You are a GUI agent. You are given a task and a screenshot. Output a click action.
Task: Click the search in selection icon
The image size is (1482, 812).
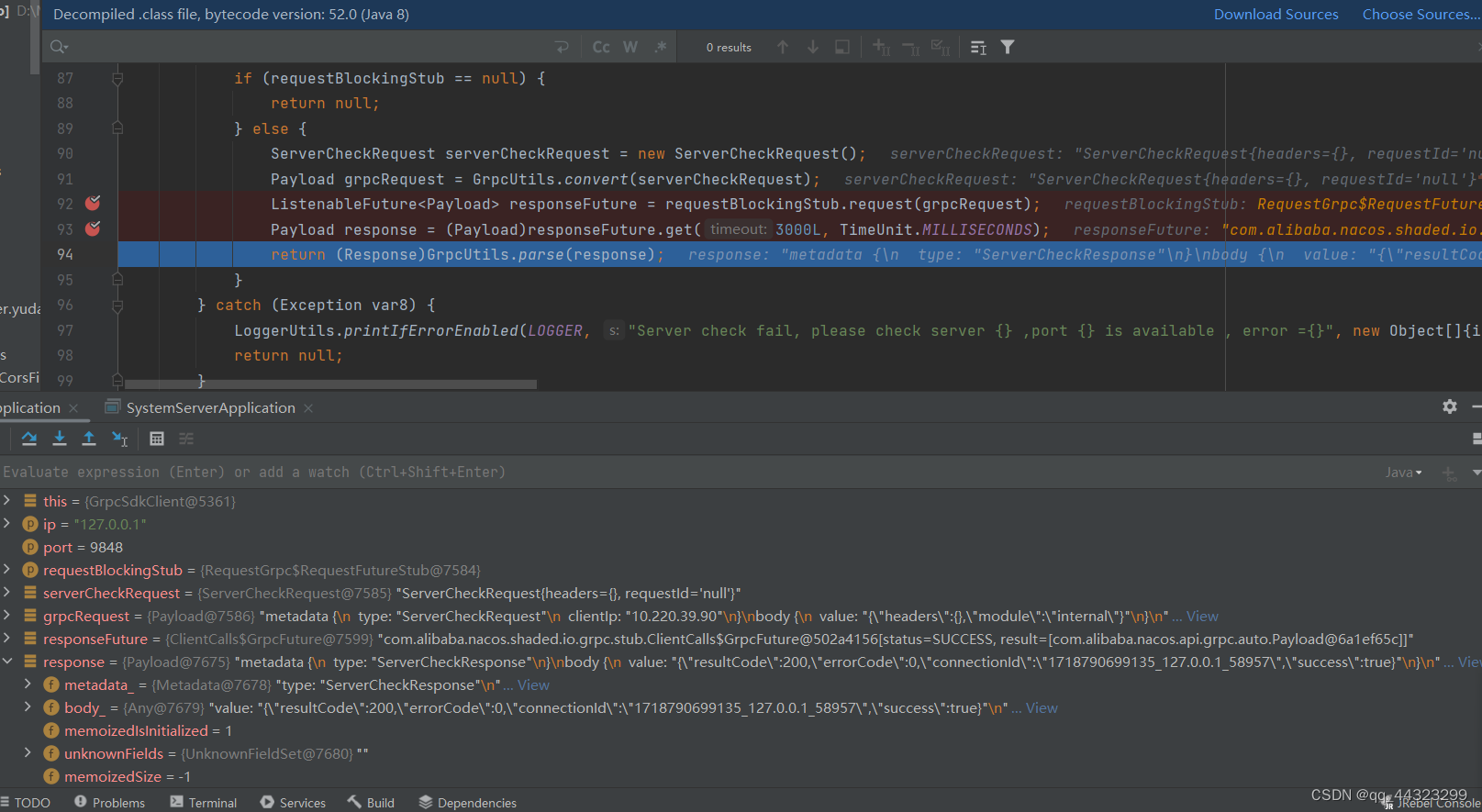coord(842,47)
